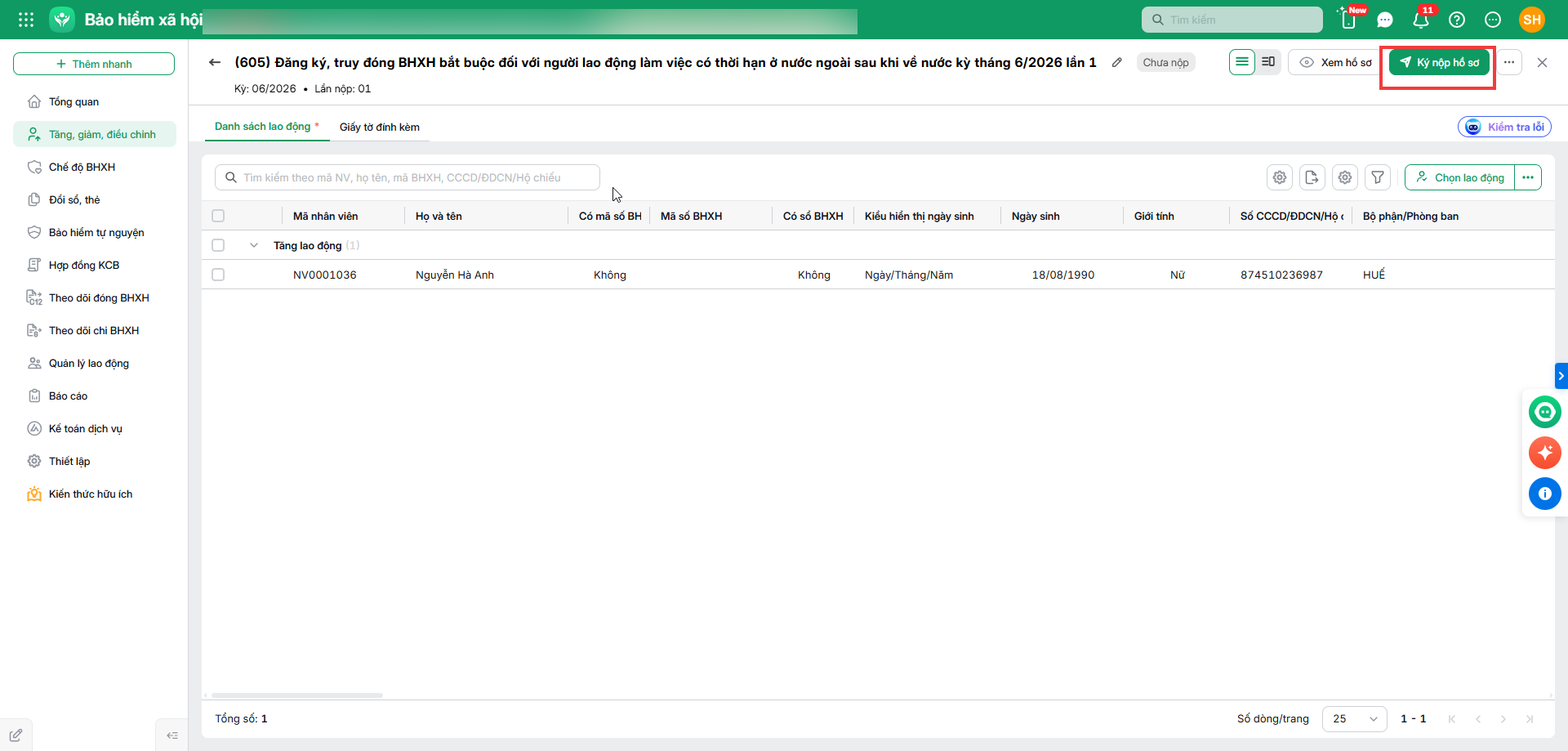Open Tổng quan in sidebar
1568x751 pixels.
(x=95, y=101)
